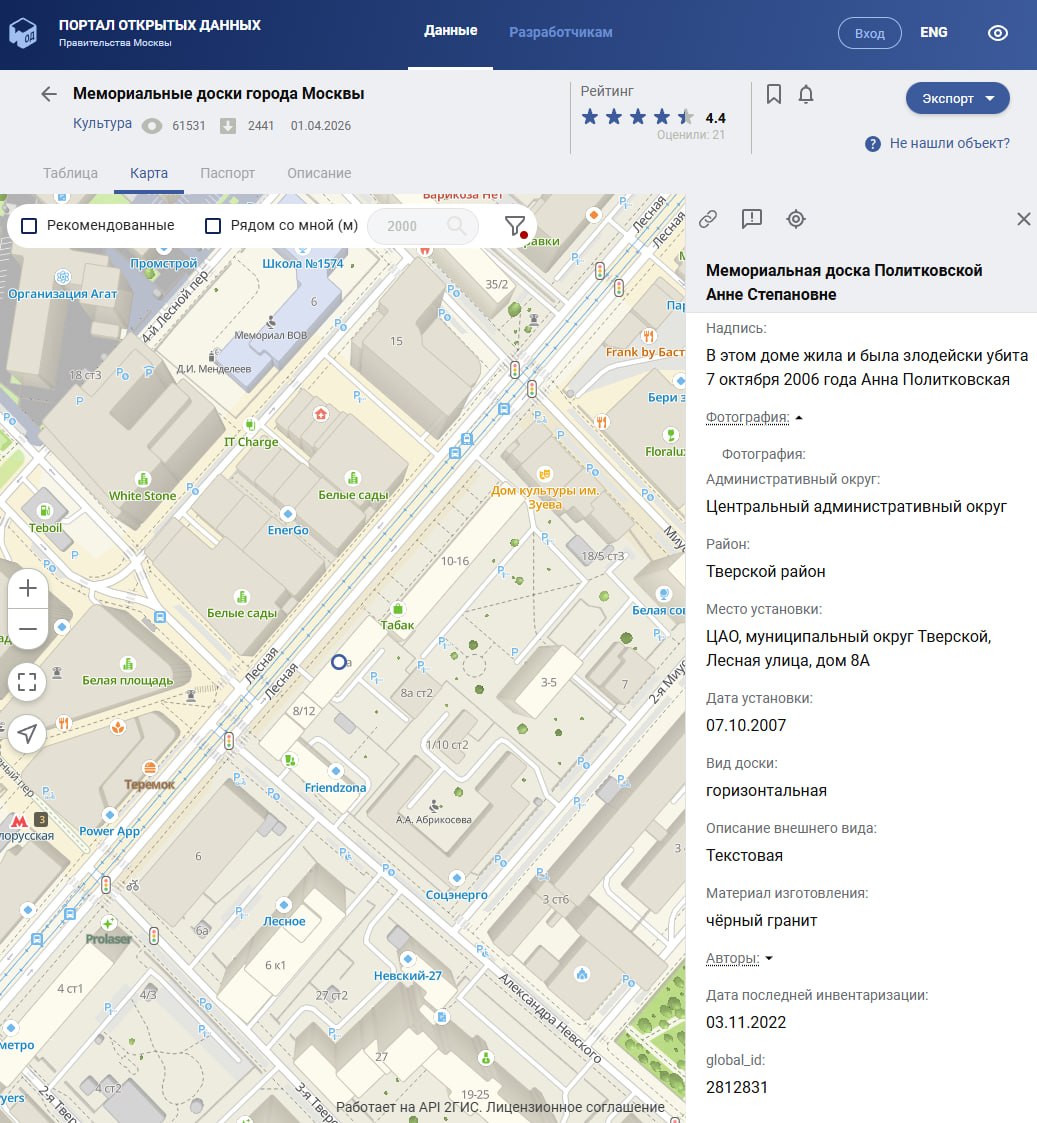Subscribe with the bell notification icon
The height and width of the screenshot is (1123, 1037).
coord(806,95)
